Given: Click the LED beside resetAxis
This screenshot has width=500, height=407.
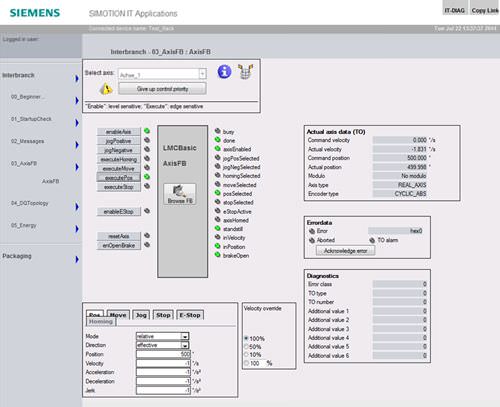Looking at the screenshot, I should (x=147, y=235).
